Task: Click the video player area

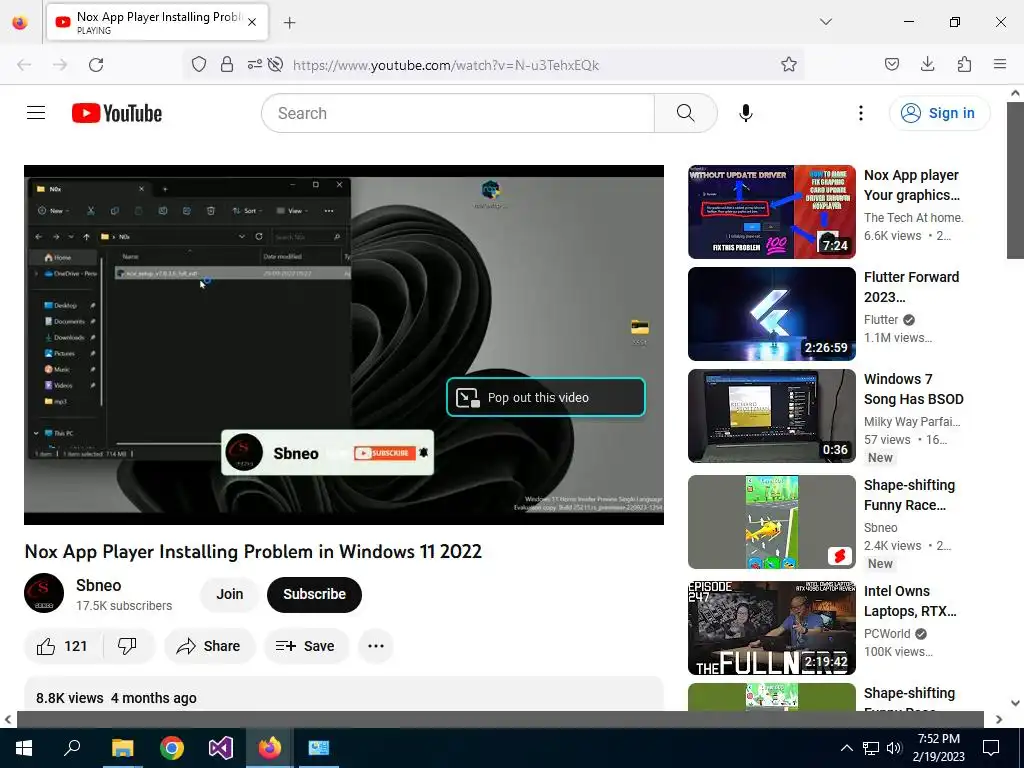Action: pos(344,345)
